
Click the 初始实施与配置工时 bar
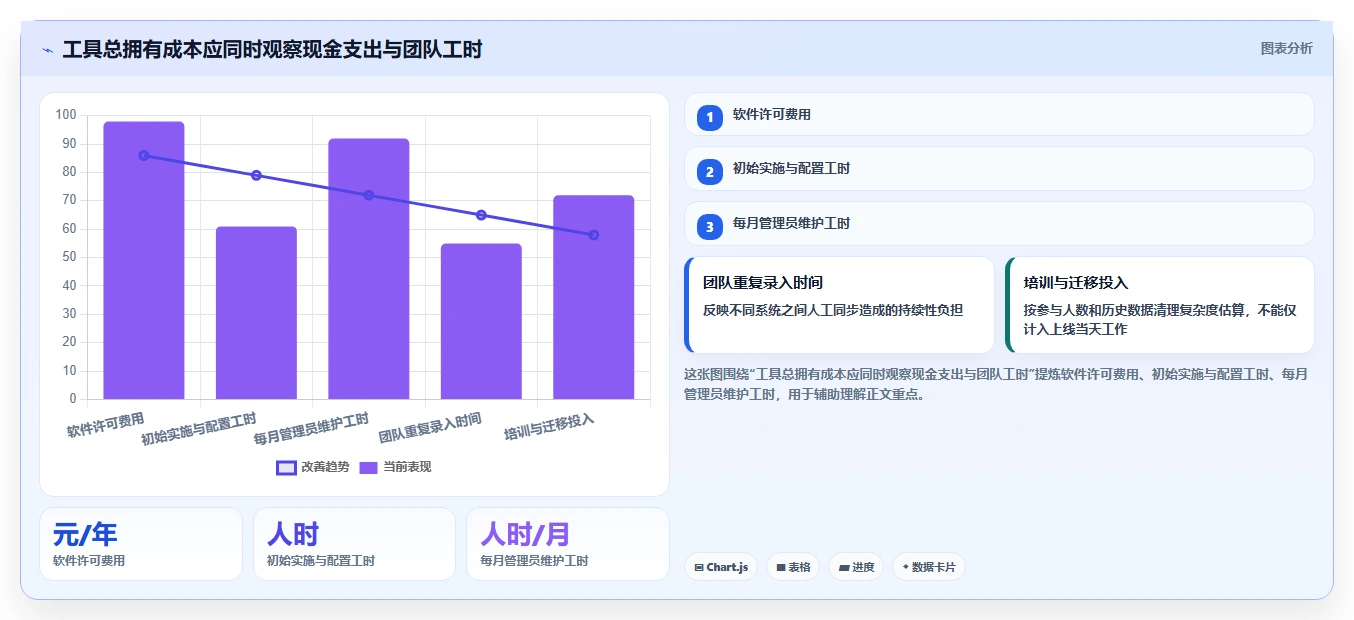(x=256, y=313)
